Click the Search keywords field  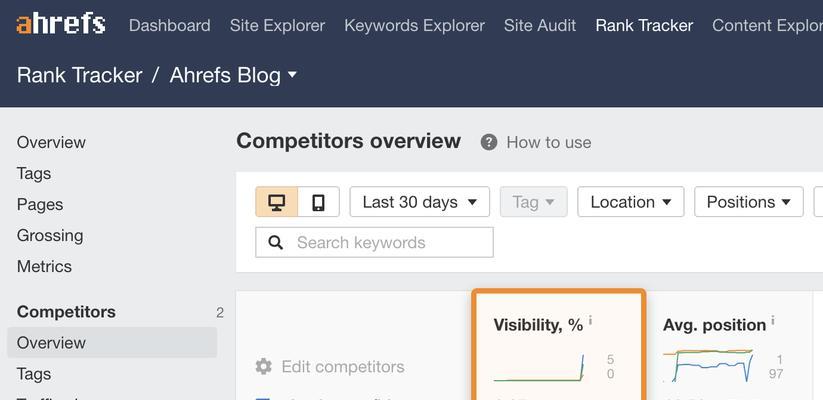(390, 243)
